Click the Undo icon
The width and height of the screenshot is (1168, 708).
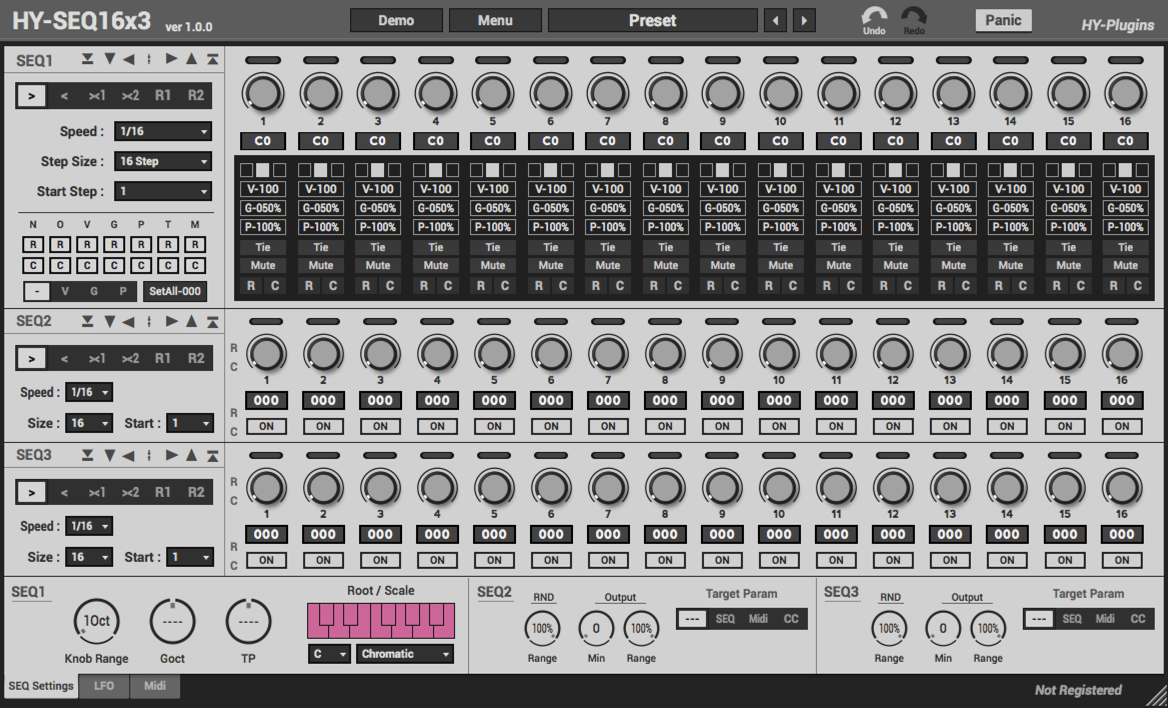tap(873, 16)
